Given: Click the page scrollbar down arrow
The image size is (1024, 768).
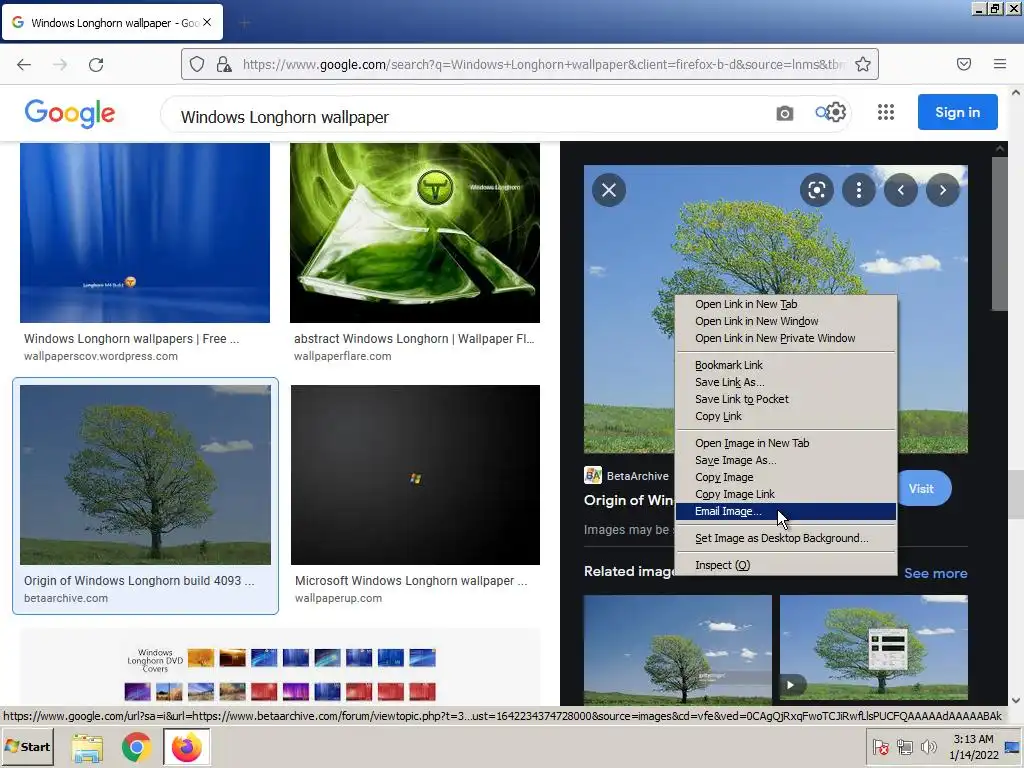Looking at the screenshot, I should click(x=1016, y=700).
